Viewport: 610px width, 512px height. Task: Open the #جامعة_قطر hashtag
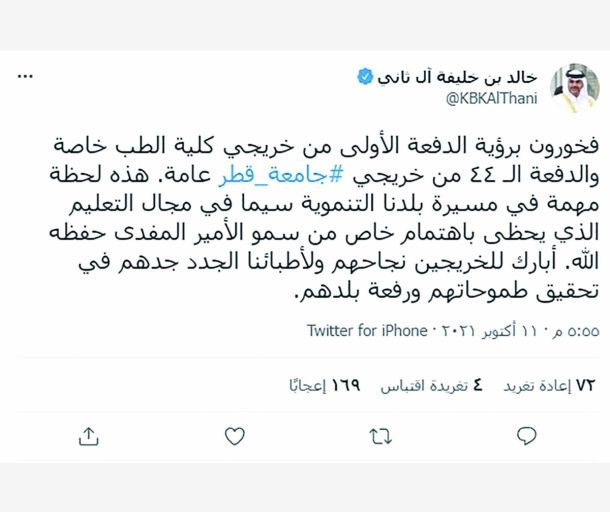click(271, 176)
